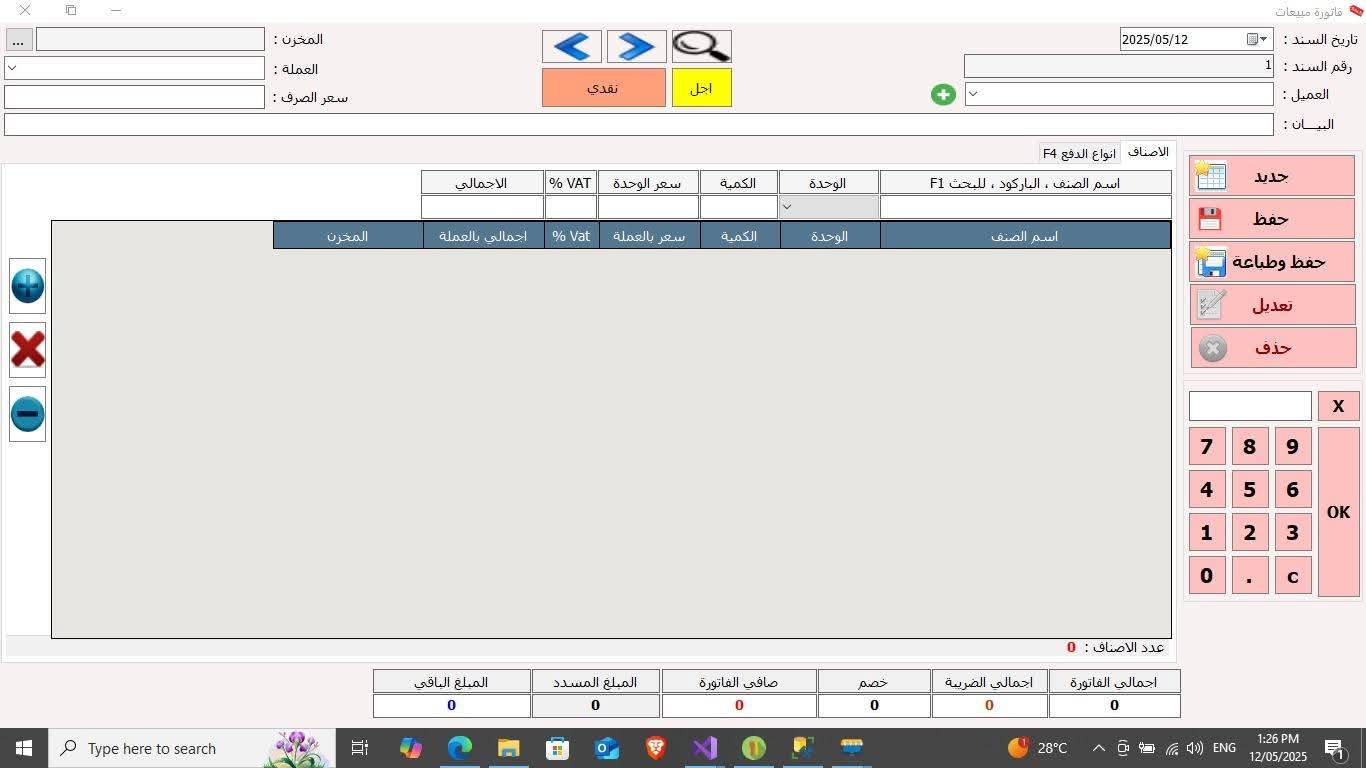1366x768 pixels.
Task: Open the date picker for تاريخ السند
Action: [1257, 39]
